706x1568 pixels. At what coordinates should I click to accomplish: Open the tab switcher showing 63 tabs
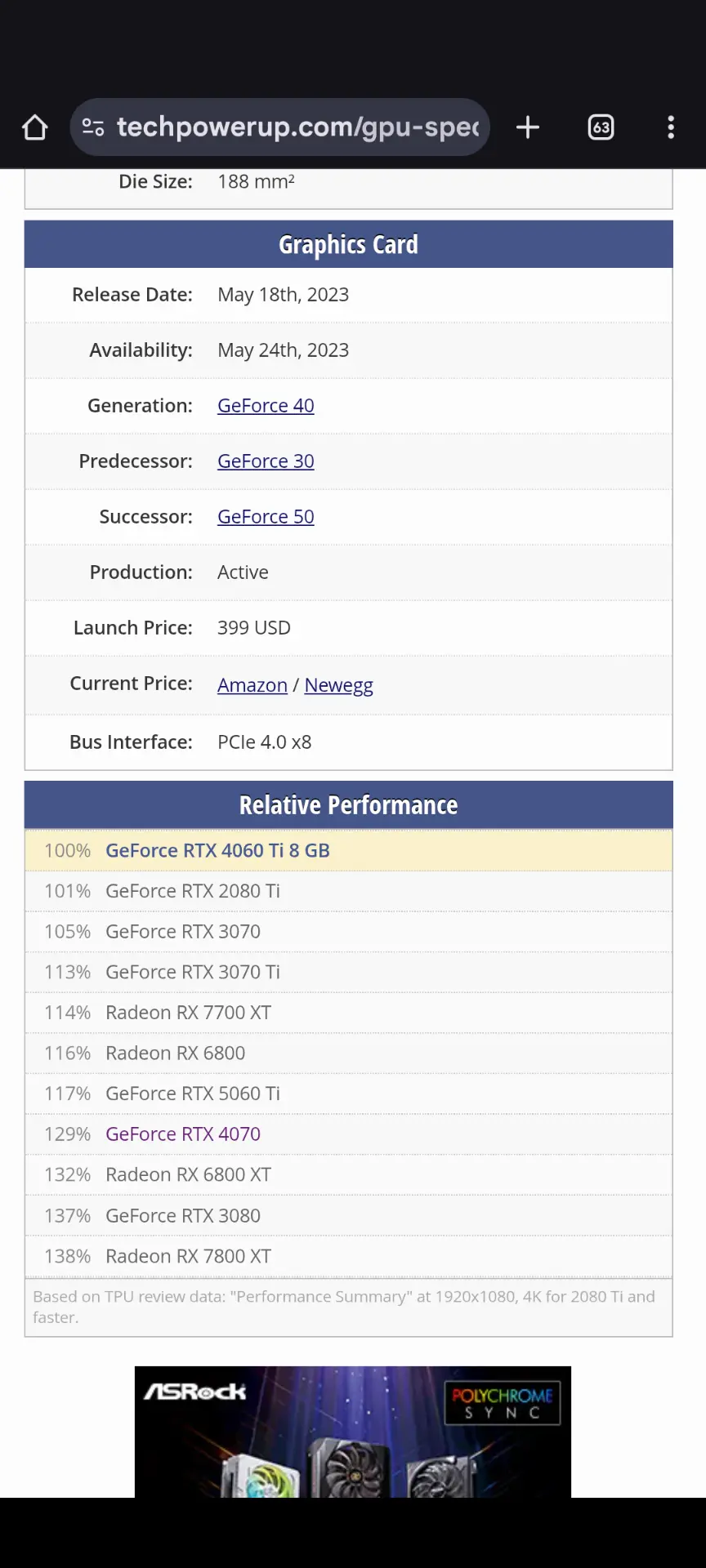pos(601,127)
